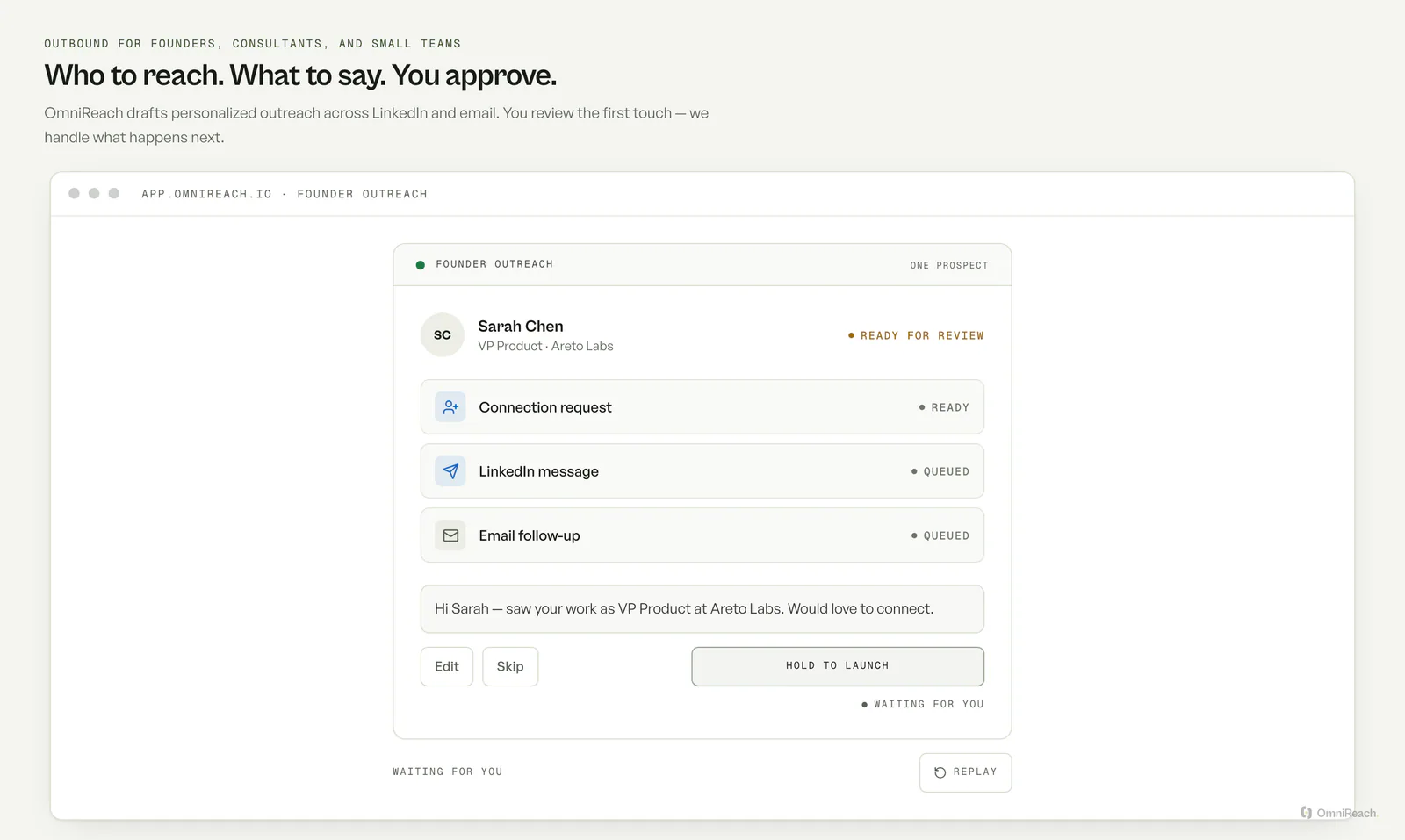Click the 'Ready' status on Connection request
The width and height of the screenshot is (1405, 840).
(x=944, y=407)
